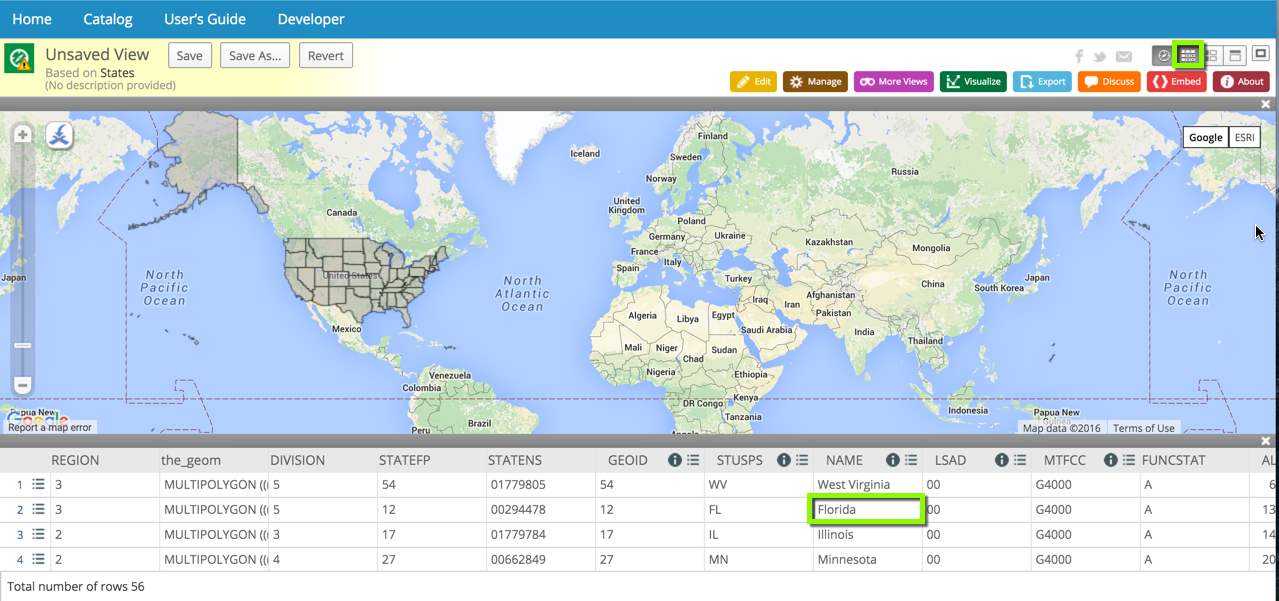Switch to the compass map view icon
The width and height of the screenshot is (1279, 601).
click(x=1162, y=55)
